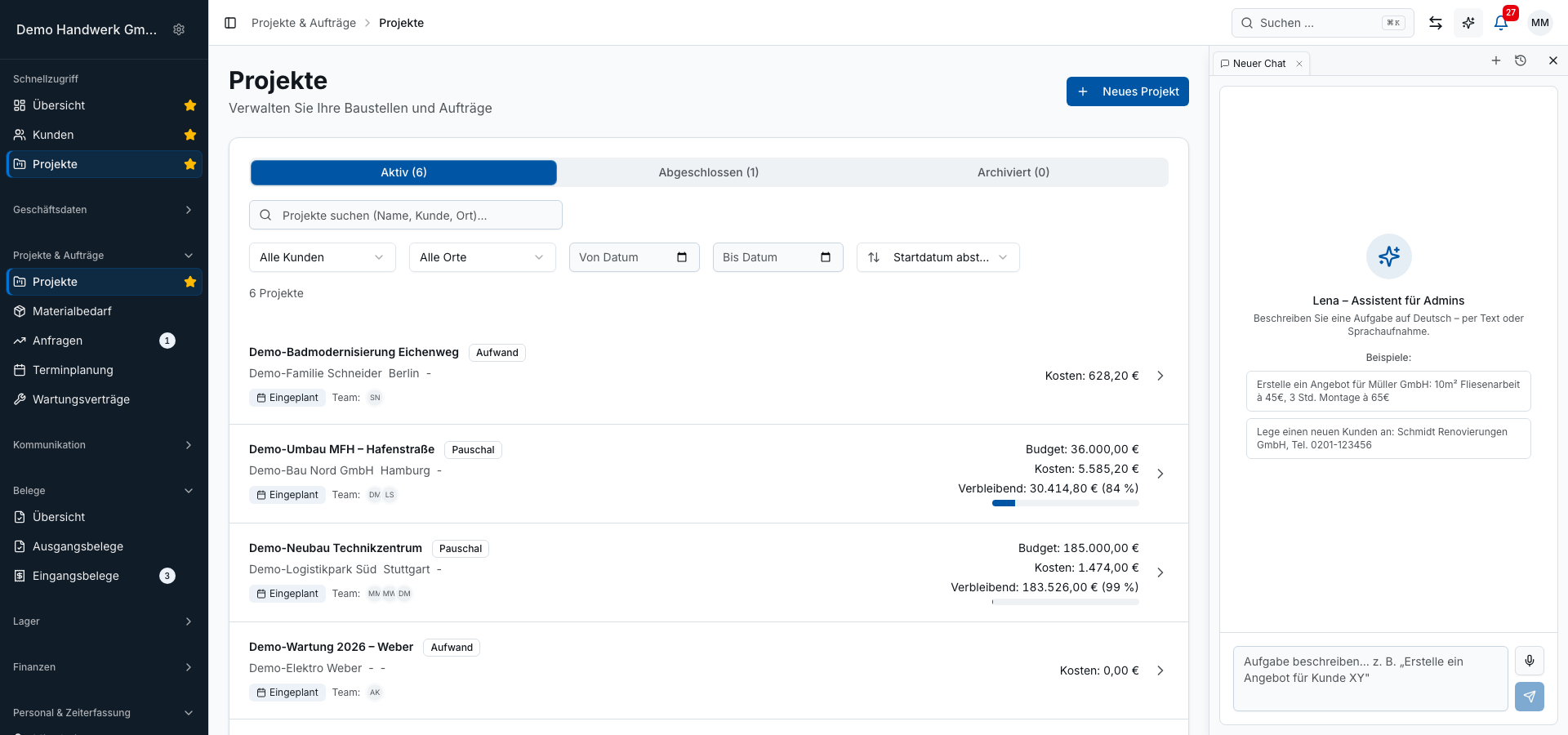1568x735 pixels.
Task: Click chevron arrow for Demo-Neubau Technikzentrum row
Action: point(1160,572)
